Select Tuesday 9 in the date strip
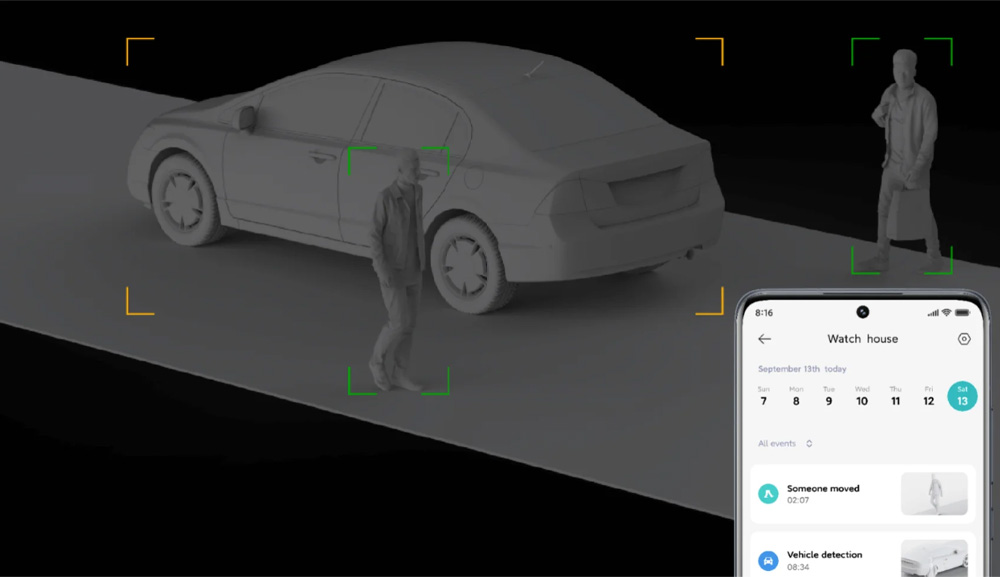This screenshot has height=577, width=1000. tap(829, 396)
